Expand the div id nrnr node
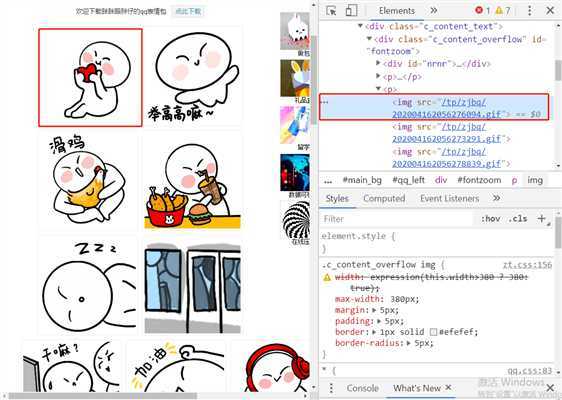 coord(378,63)
